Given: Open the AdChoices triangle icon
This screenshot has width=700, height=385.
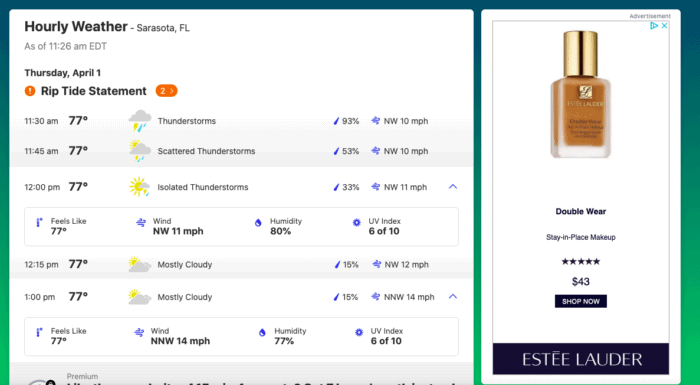Looking at the screenshot, I should [654, 25].
